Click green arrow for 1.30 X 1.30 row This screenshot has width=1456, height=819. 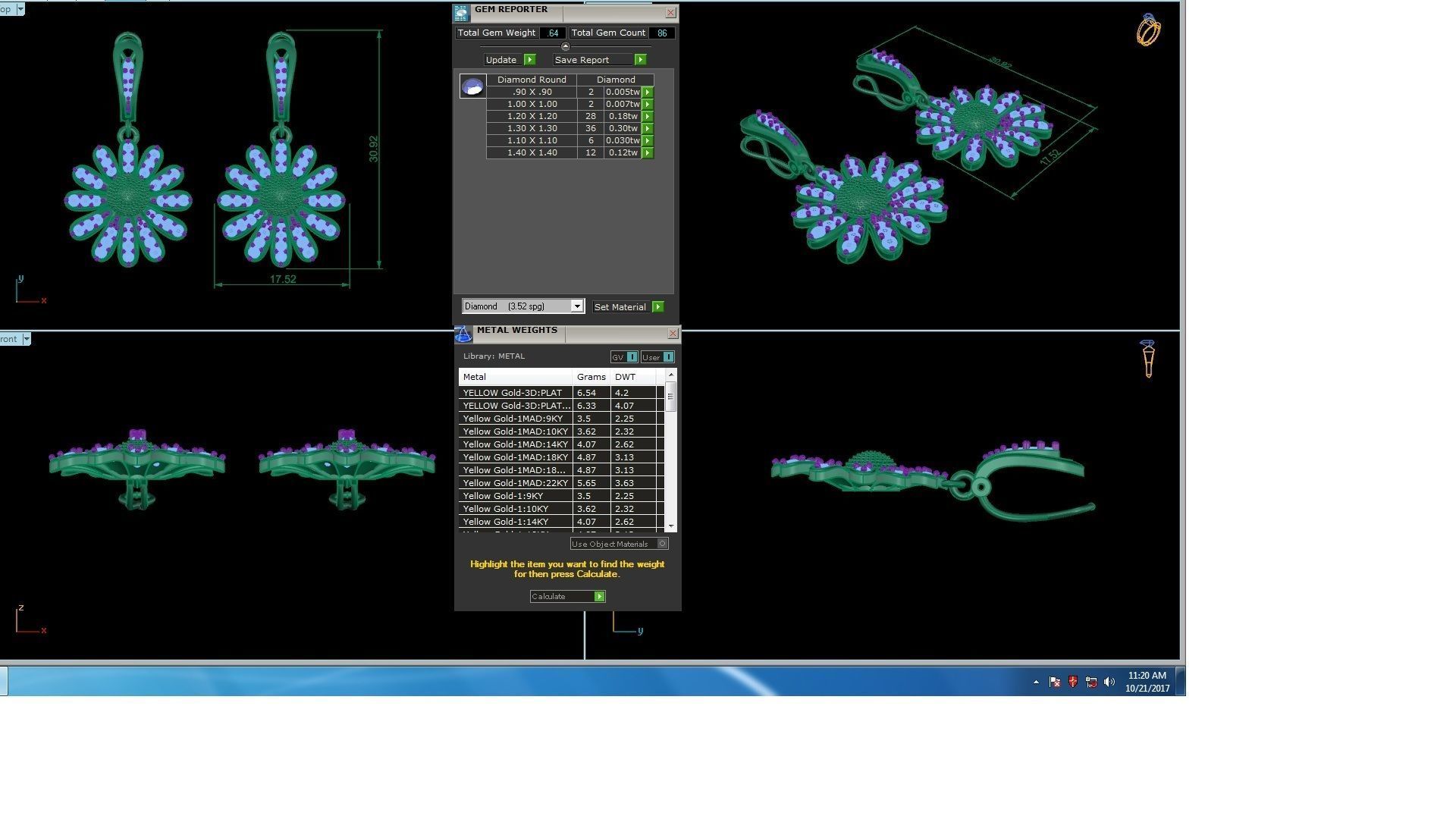click(648, 129)
